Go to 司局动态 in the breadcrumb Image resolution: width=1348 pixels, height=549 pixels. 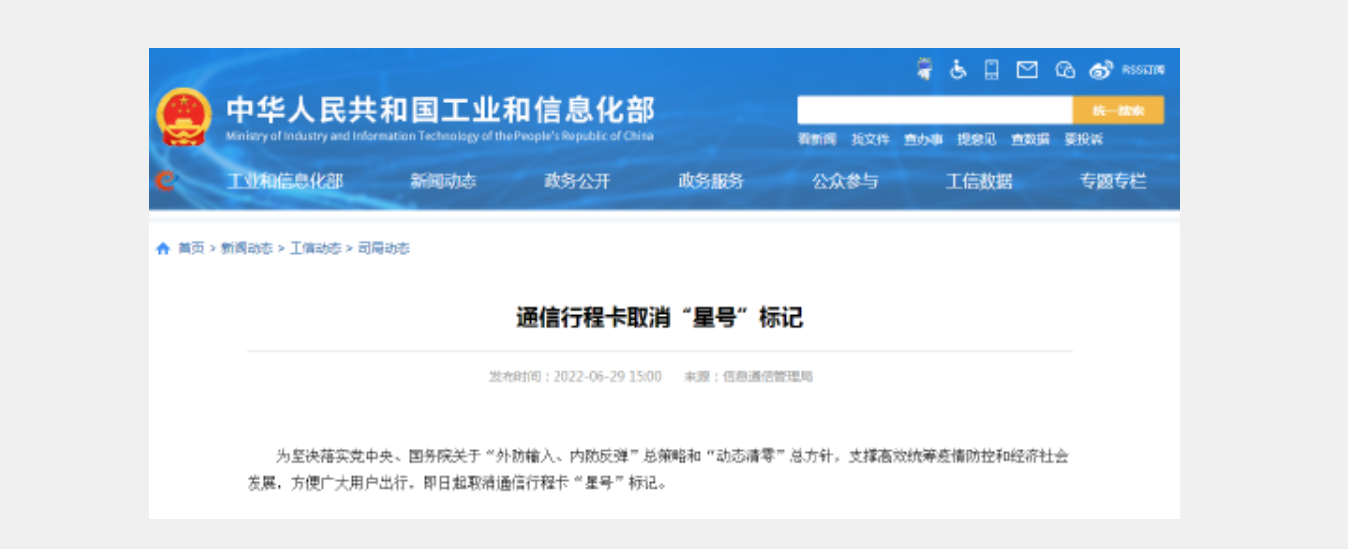[384, 249]
